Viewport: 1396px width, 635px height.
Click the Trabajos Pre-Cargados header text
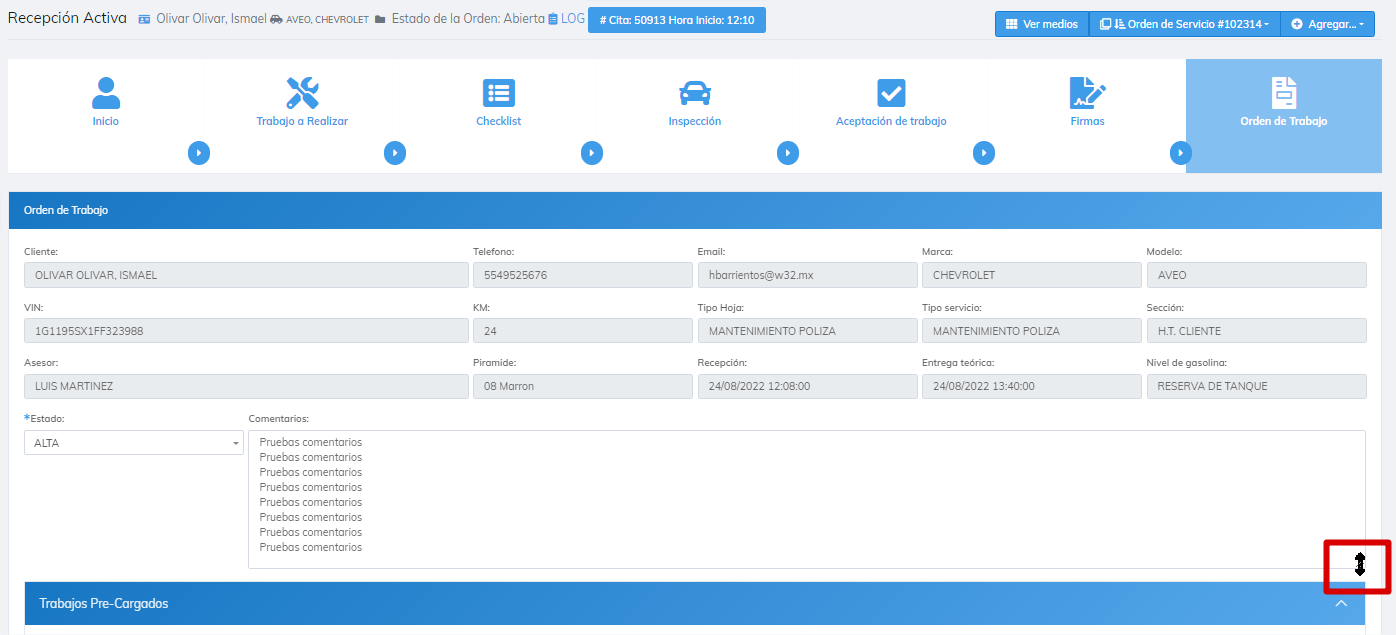click(104, 603)
